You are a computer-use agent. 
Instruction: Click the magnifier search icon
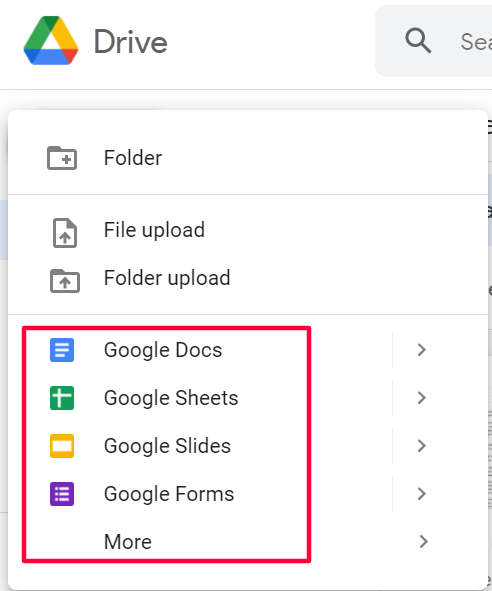pyautogui.click(x=418, y=41)
